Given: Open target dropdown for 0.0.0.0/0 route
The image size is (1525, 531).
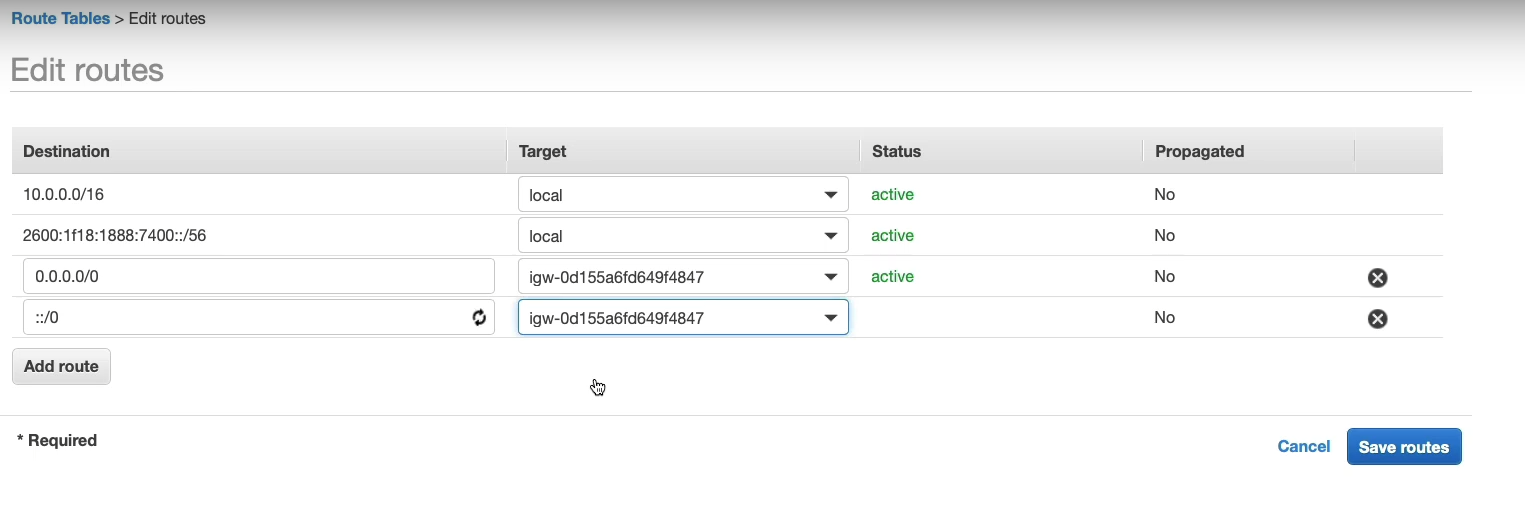Looking at the screenshot, I should pos(683,277).
